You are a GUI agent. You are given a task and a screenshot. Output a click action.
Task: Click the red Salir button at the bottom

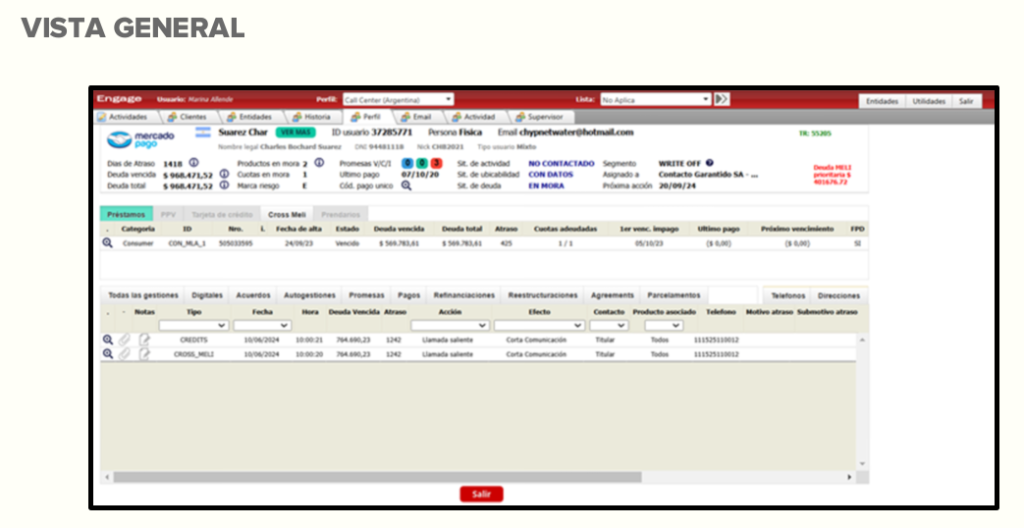pos(481,494)
